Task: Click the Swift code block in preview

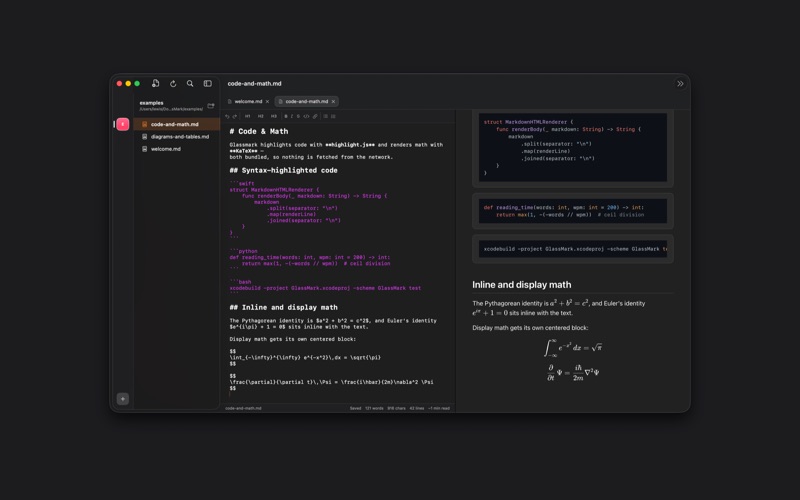Action: (572, 147)
